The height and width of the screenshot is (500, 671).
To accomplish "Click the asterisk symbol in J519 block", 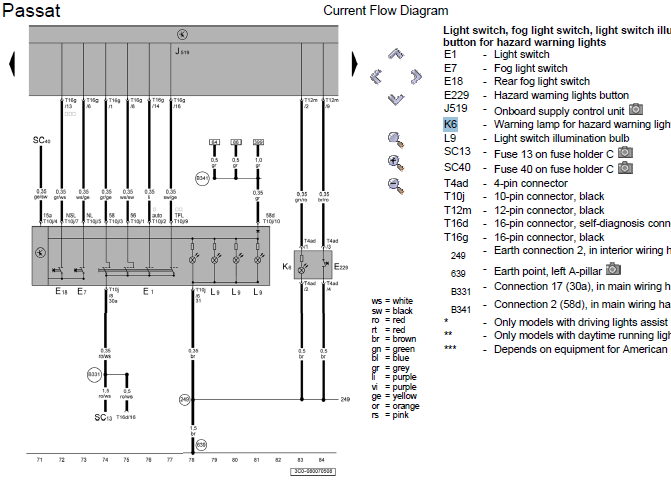I will [182, 34].
